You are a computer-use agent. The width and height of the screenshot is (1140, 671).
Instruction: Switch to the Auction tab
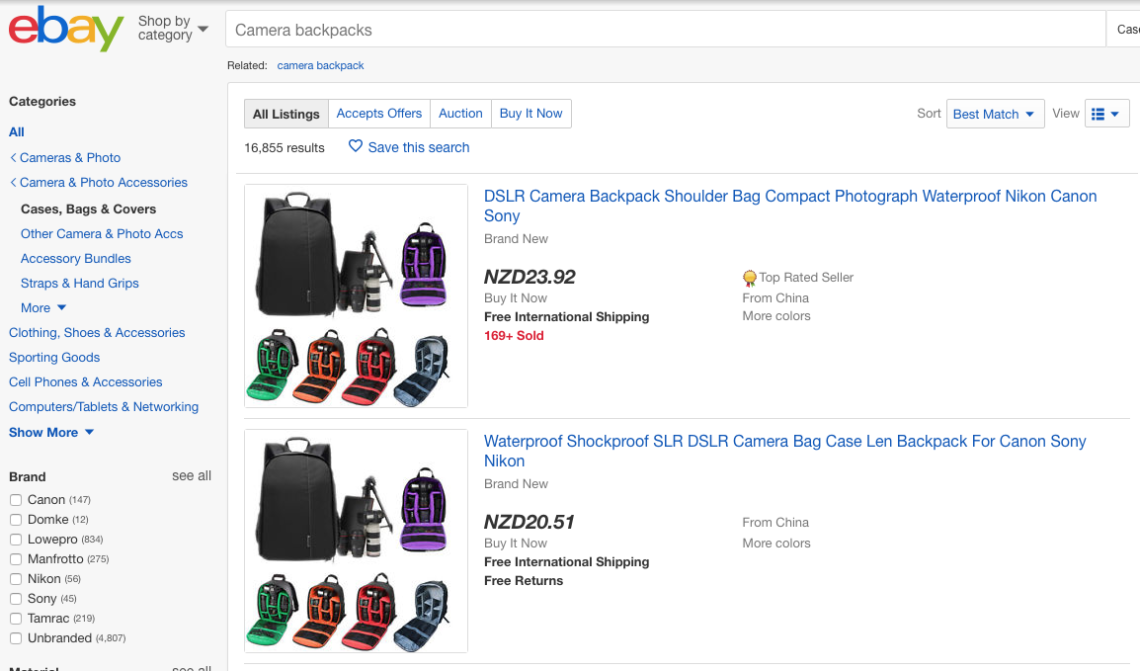pos(460,114)
